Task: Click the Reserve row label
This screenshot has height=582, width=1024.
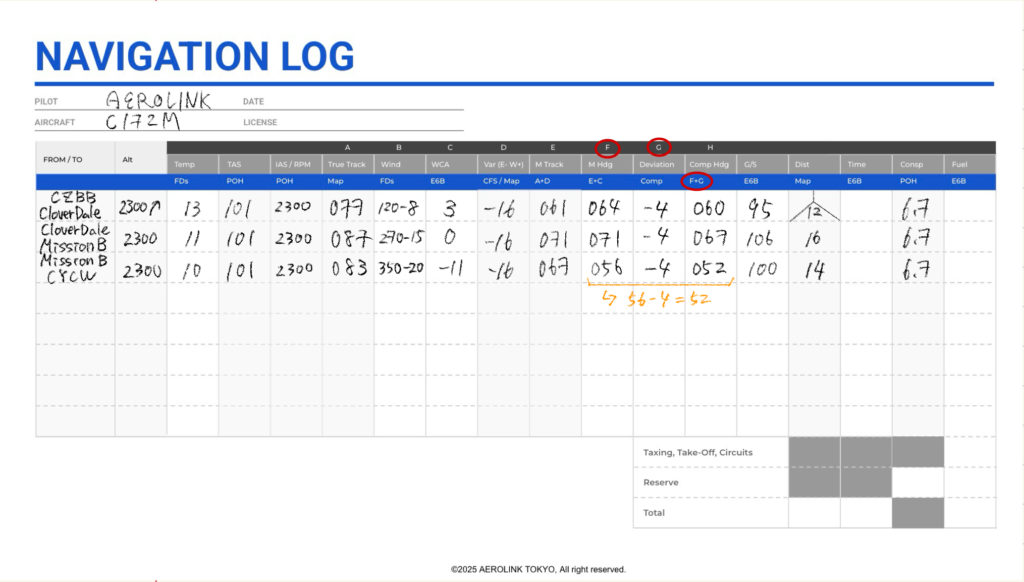Action: click(660, 482)
